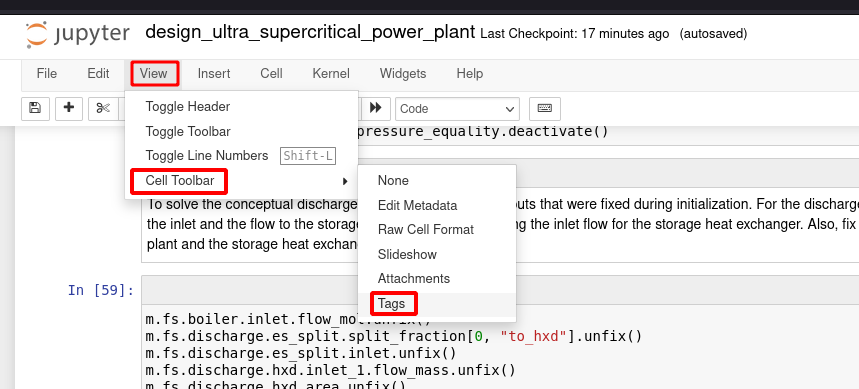
Task: Click notebook title design_ultra_supercritical_power_plant
Action: (x=310, y=32)
